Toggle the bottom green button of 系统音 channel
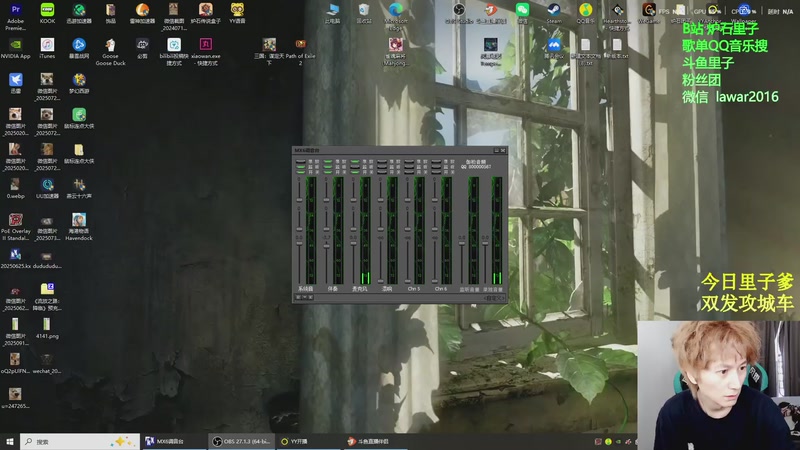The width and height of the screenshot is (800, 450). tap(301, 171)
